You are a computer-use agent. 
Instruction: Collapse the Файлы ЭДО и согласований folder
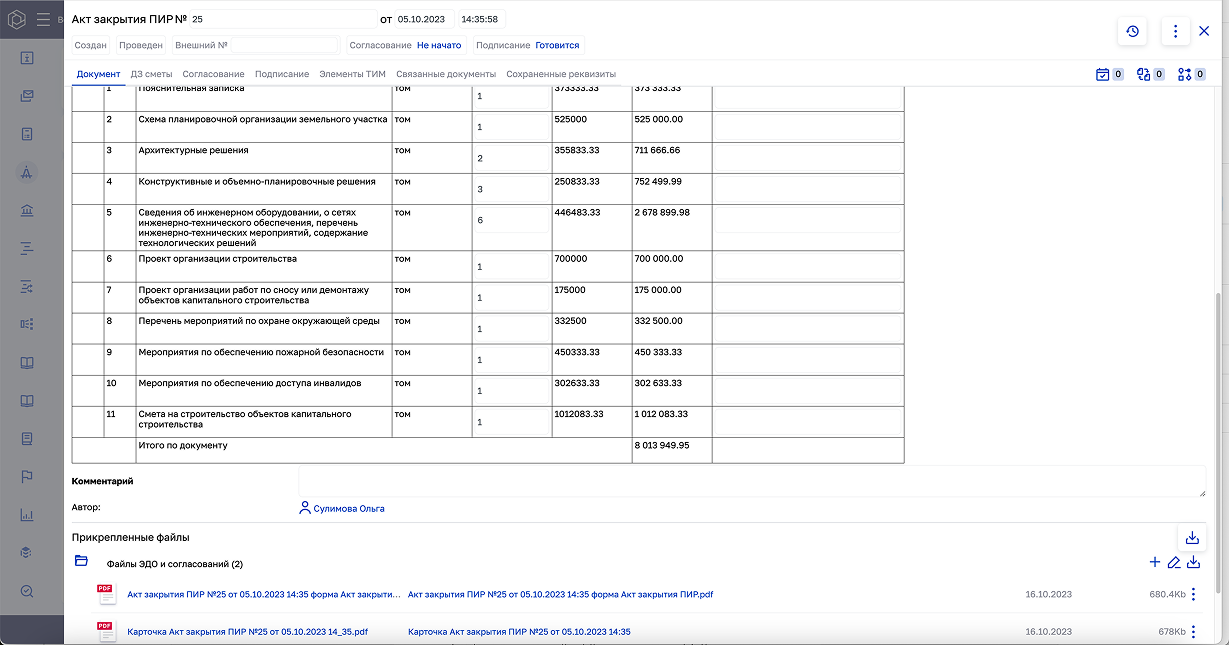[x=82, y=562]
